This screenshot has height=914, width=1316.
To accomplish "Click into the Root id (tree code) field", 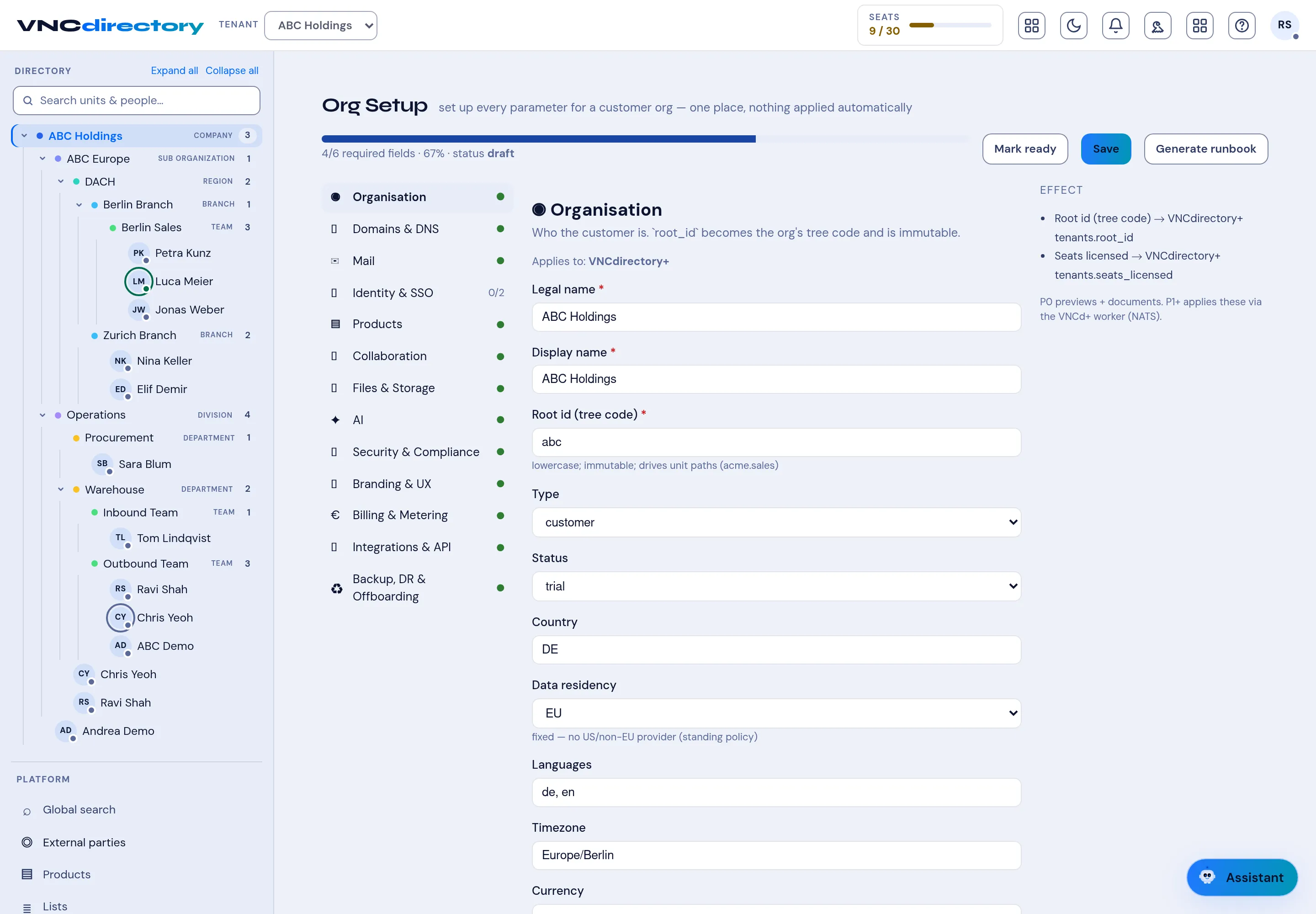I will [x=776, y=442].
